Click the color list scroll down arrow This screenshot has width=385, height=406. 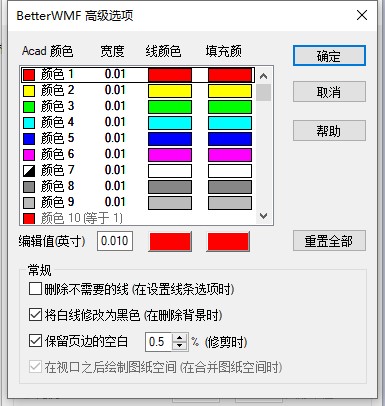coord(263,216)
